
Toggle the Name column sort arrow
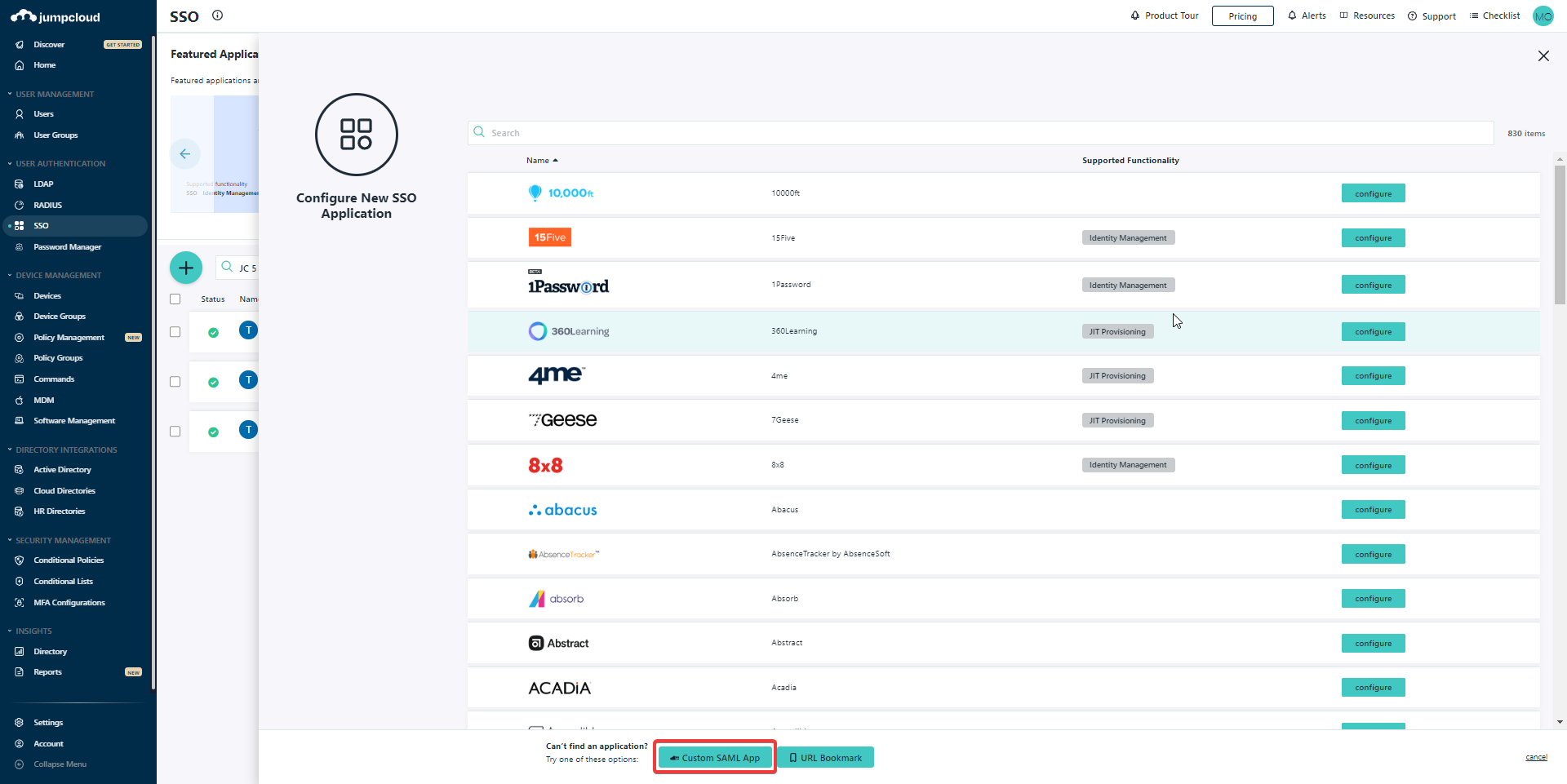pyautogui.click(x=557, y=160)
